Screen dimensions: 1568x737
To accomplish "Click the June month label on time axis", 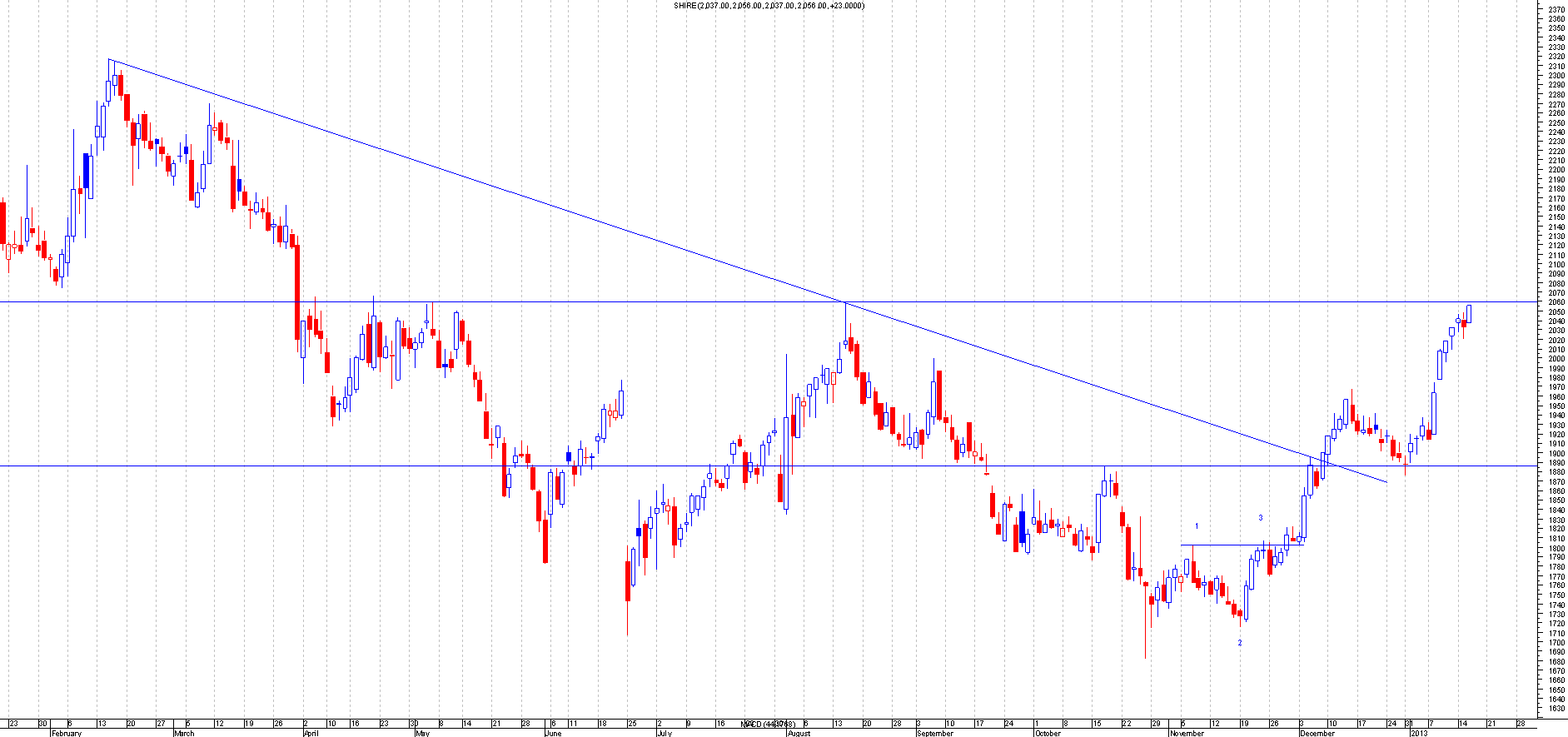I will [553, 733].
